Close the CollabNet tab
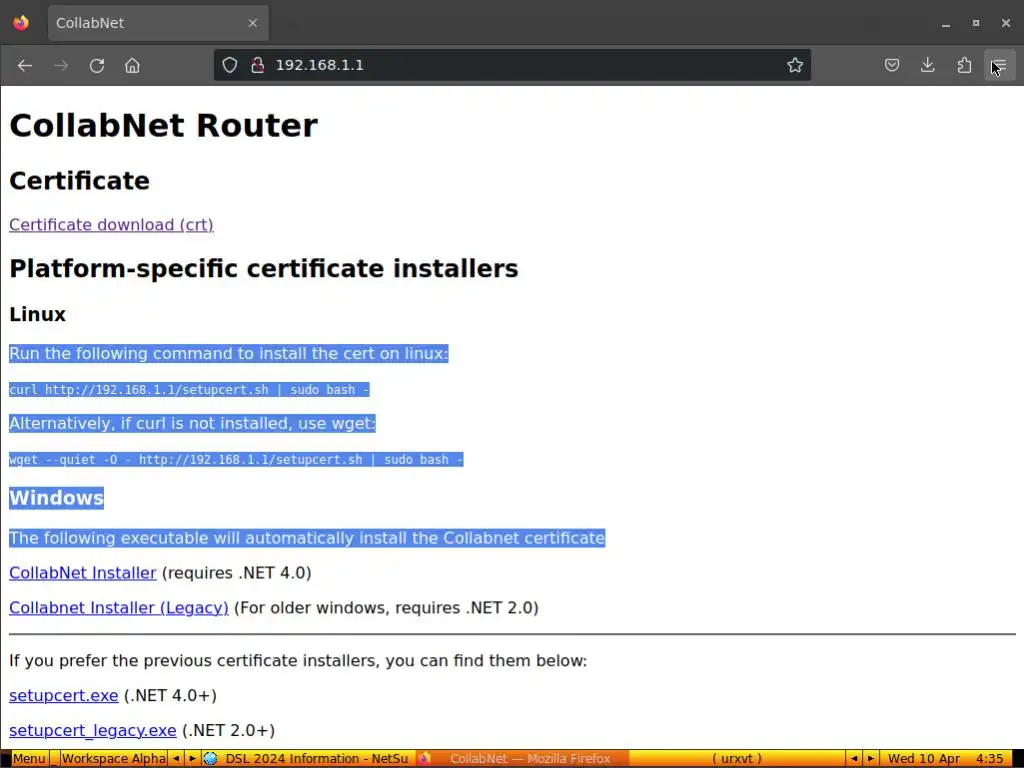The image size is (1024, 768). click(253, 23)
